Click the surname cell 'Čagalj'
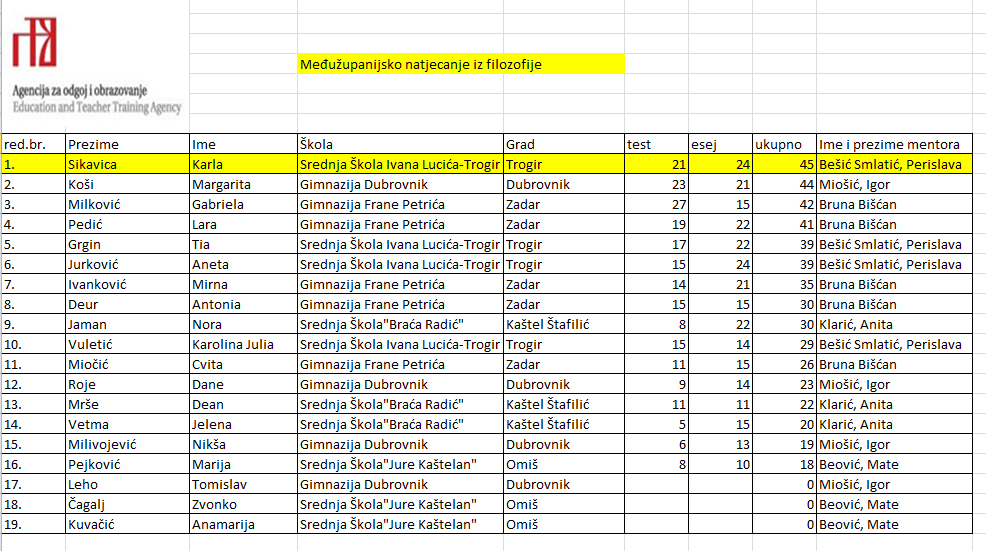 pos(127,504)
